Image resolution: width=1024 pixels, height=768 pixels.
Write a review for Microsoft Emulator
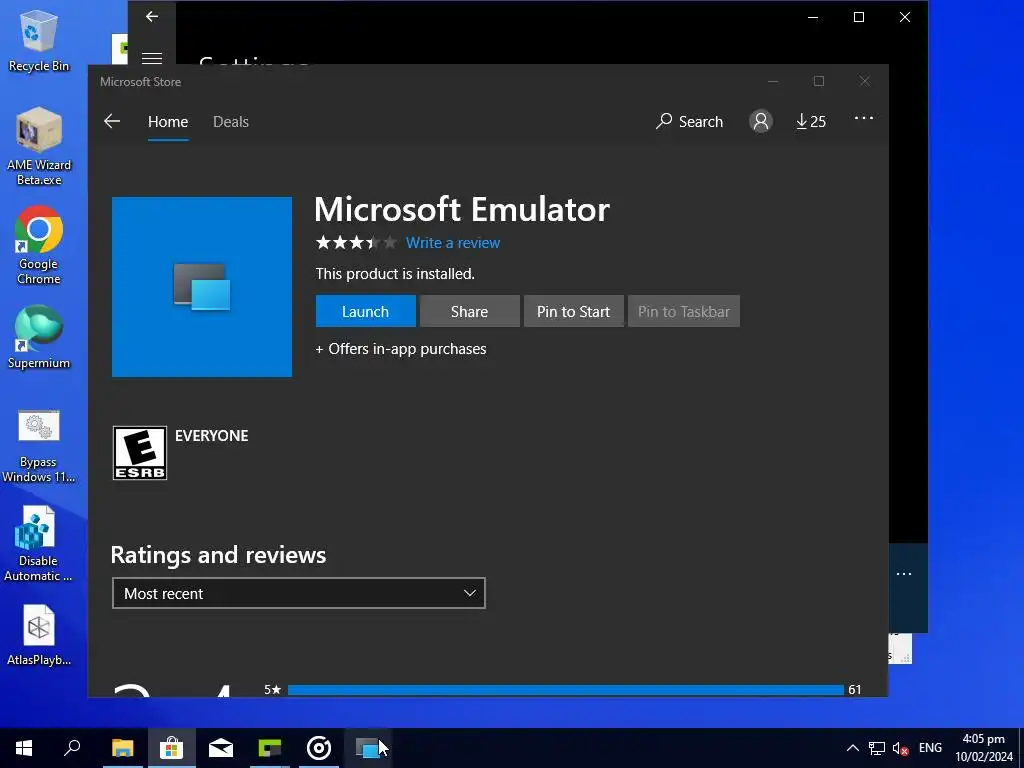point(453,243)
